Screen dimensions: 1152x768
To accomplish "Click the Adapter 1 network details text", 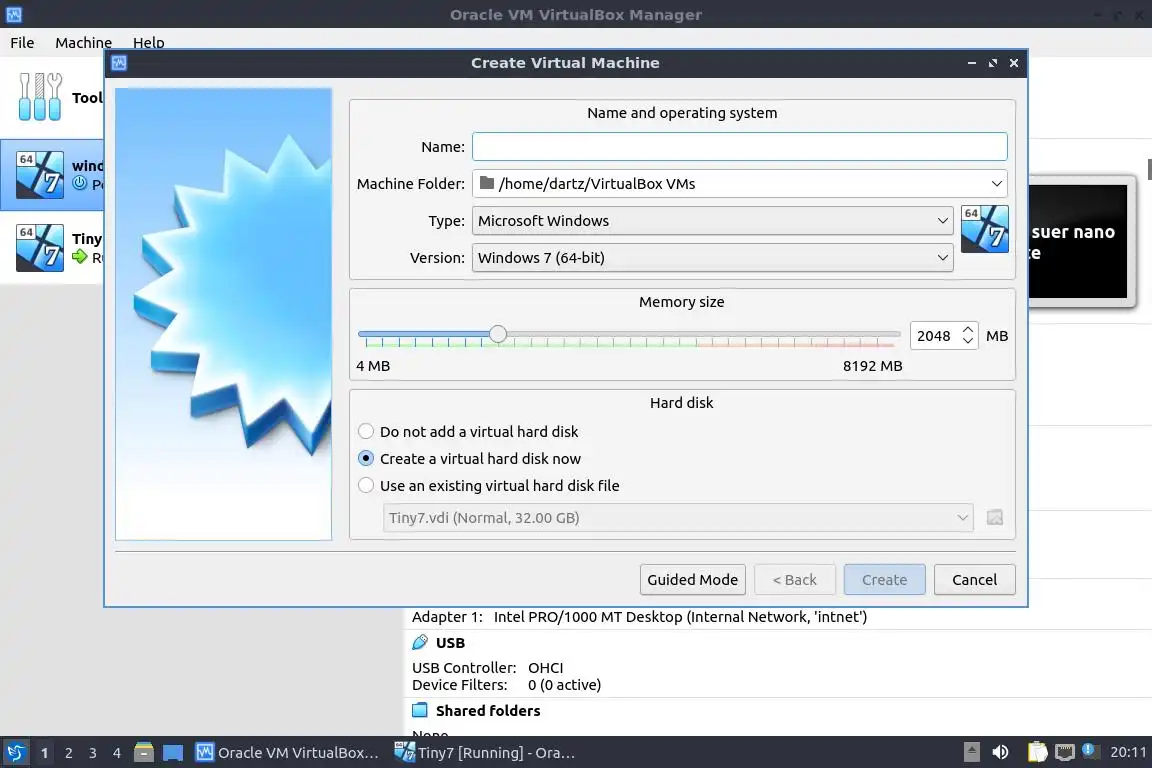I will point(639,617).
